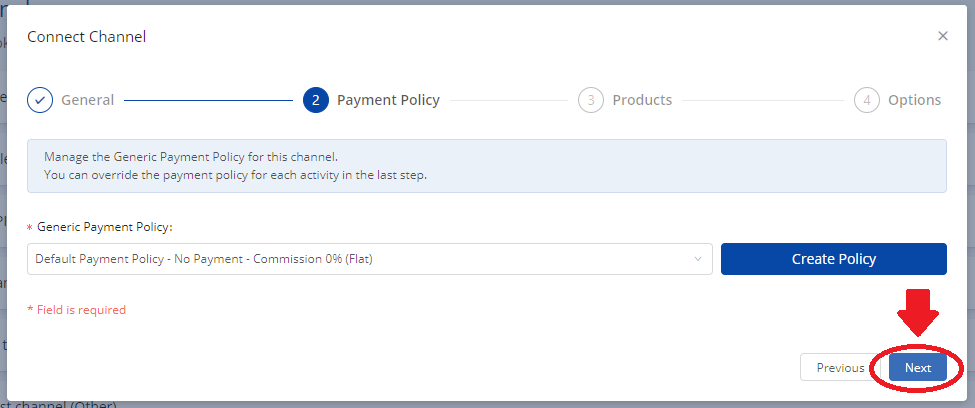
Task: Click the step 4 number circle
Action: (x=867, y=100)
